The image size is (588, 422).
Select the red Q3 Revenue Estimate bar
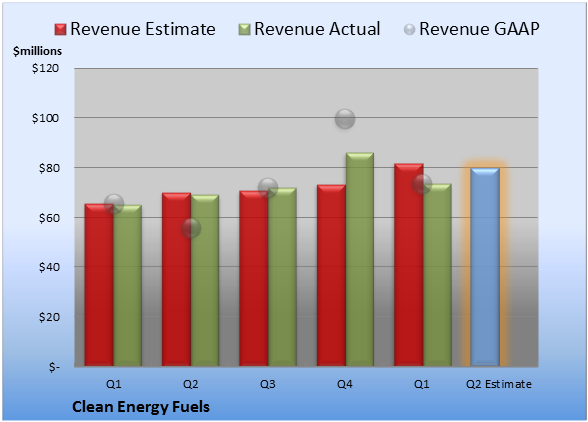coord(254,278)
